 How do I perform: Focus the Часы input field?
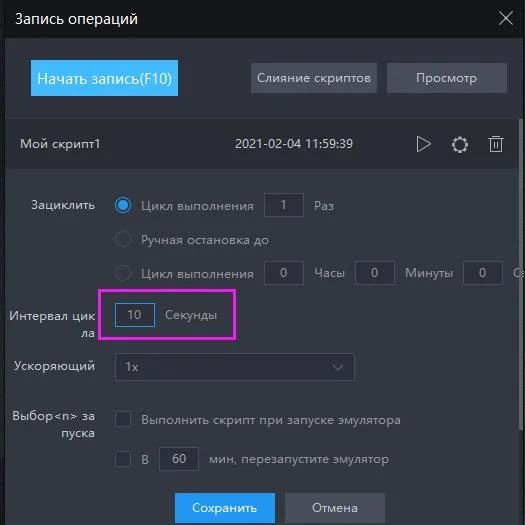(284, 273)
